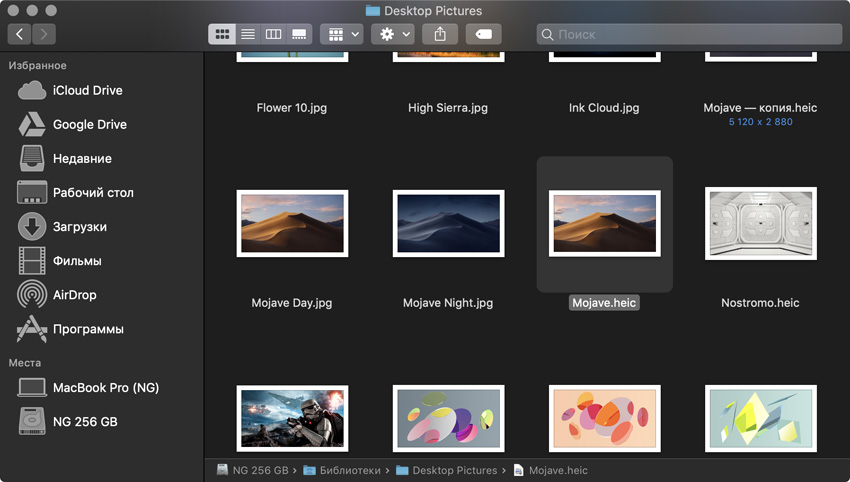Screen dimensions: 850x482
Task: Go forward with the right chevron
Action: point(44,34)
